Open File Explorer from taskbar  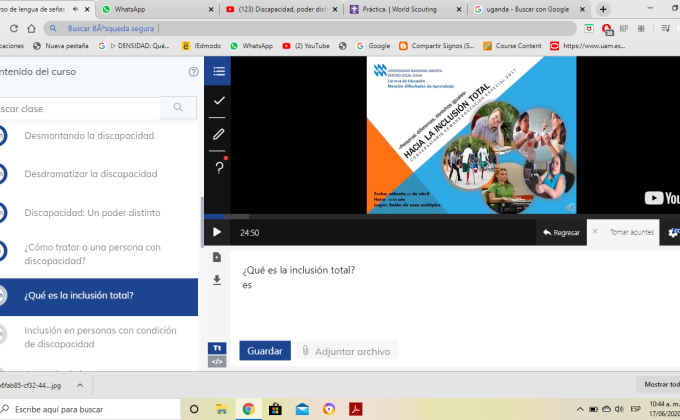click(x=222, y=409)
